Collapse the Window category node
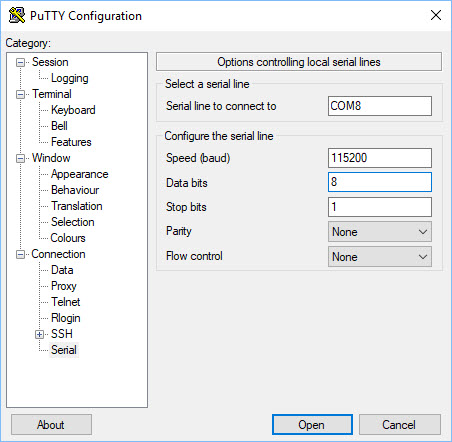 pyautogui.click(x=21, y=158)
